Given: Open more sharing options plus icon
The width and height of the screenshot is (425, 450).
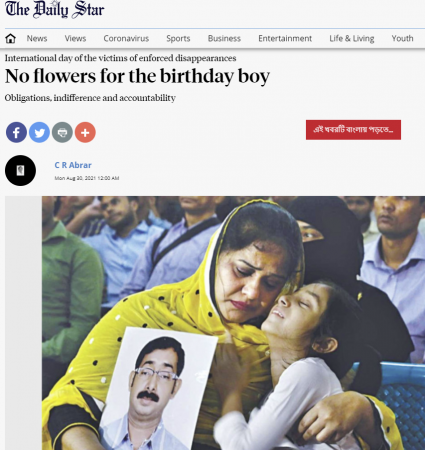Looking at the screenshot, I should coord(85,132).
